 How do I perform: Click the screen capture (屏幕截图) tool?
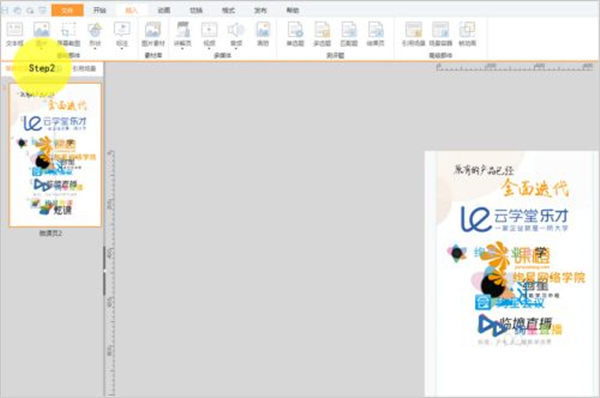68,34
